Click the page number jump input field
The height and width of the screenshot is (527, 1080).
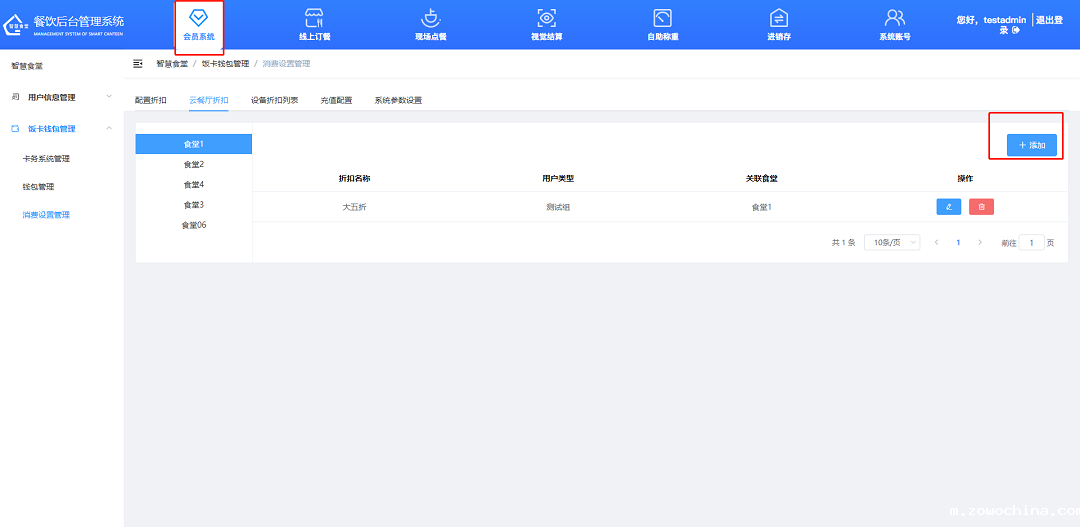1031,243
